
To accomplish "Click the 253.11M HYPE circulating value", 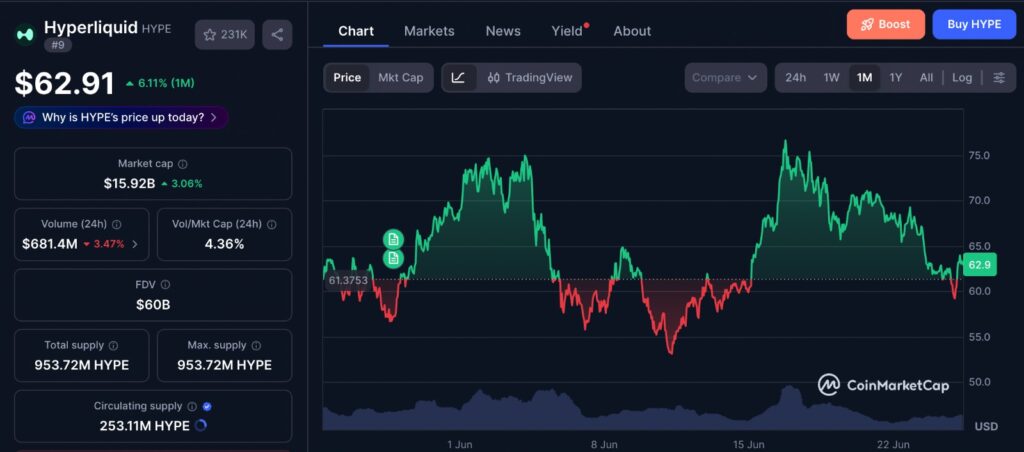I will pyautogui.click(x=144, y=426).
